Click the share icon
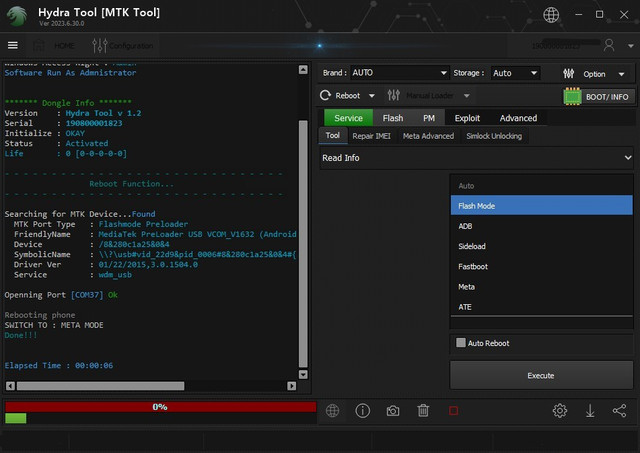The height and width of the screenshot is (453, 640). coord(620,411)
